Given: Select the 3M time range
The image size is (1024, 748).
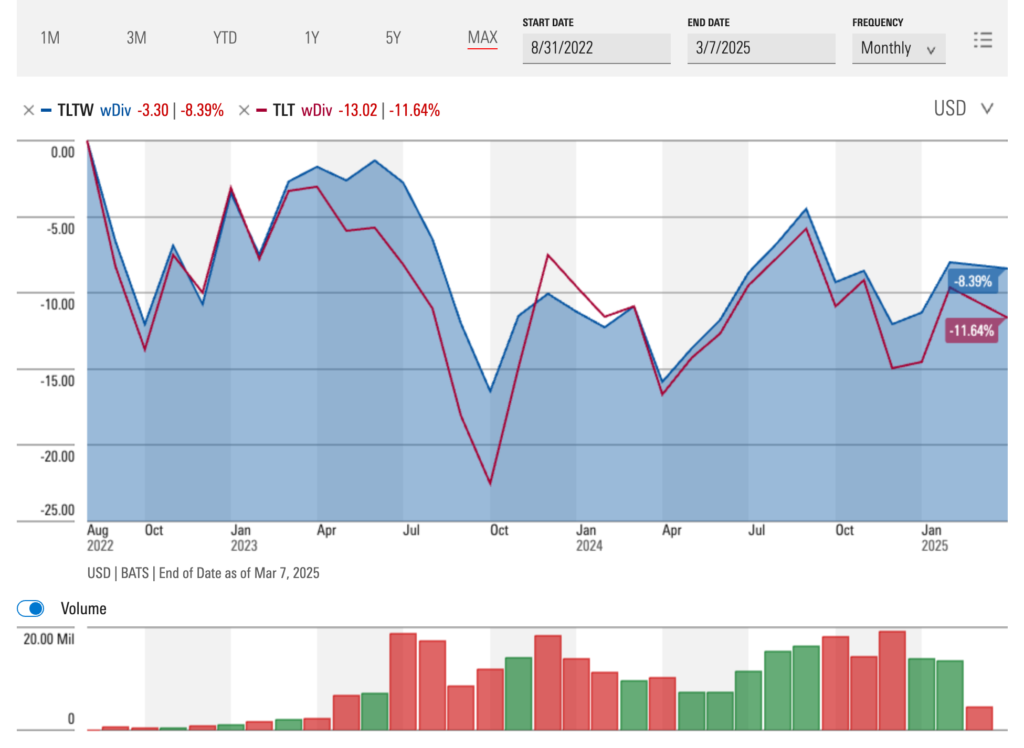Looking at the screenshot, I should point(137,38).
